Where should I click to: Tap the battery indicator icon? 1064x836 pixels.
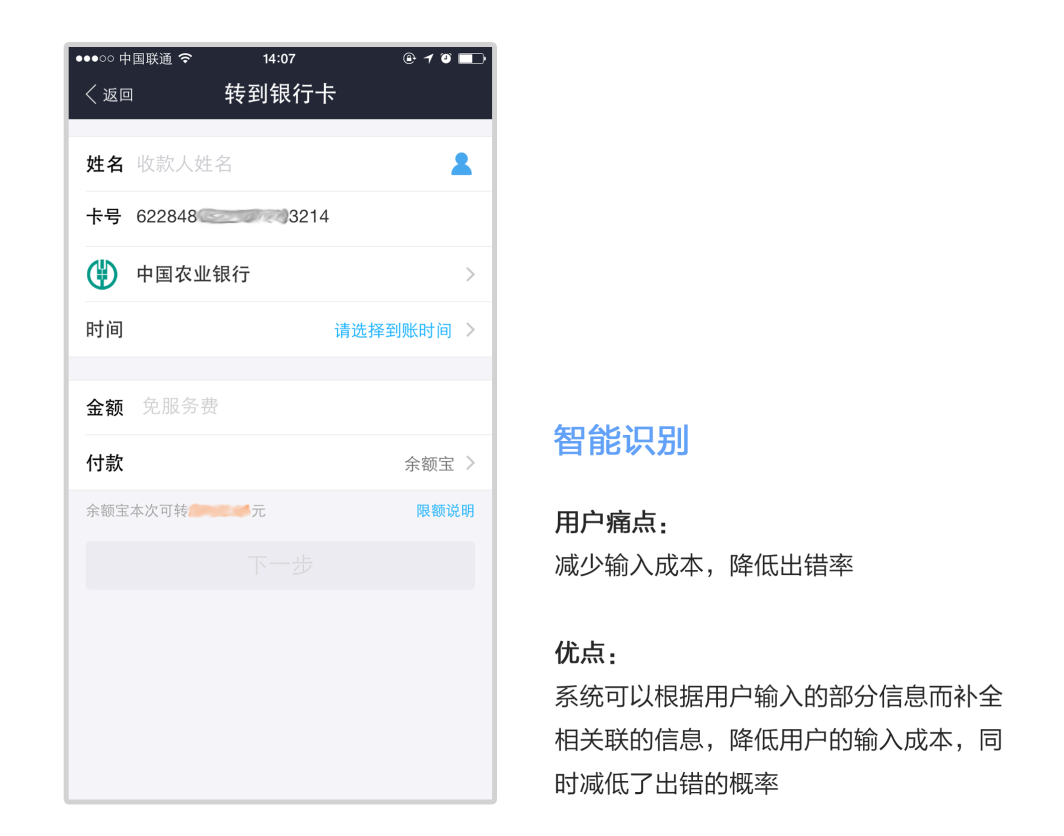(472, 58)
